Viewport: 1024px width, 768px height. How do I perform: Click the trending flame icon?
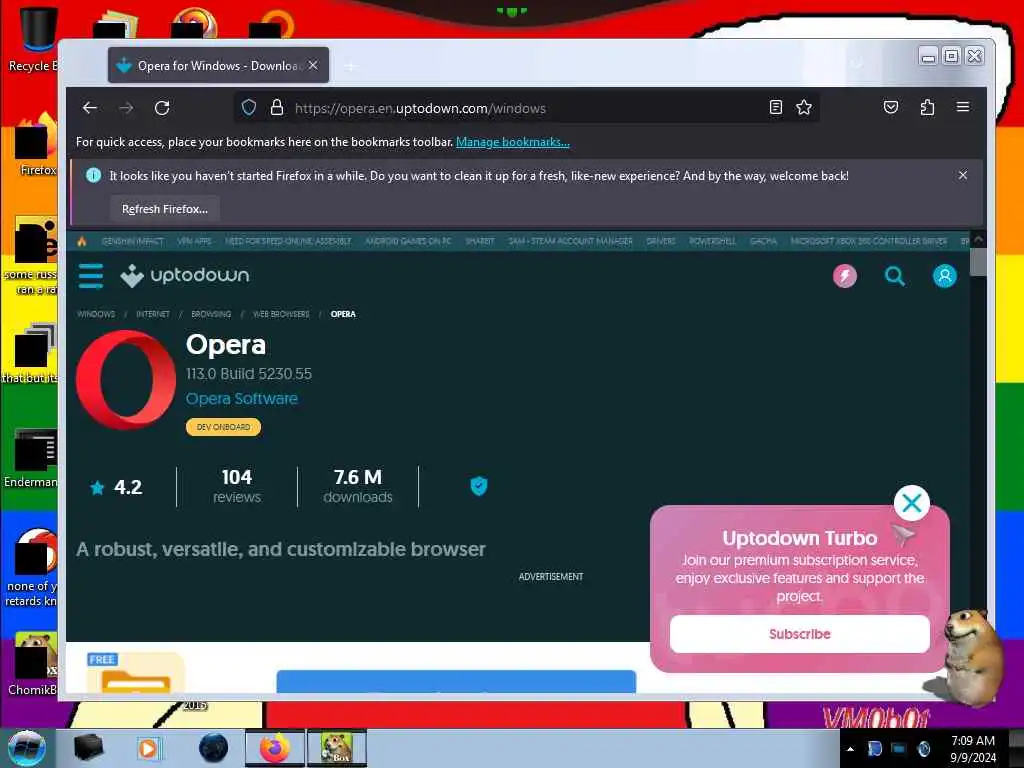click(82, 241)
